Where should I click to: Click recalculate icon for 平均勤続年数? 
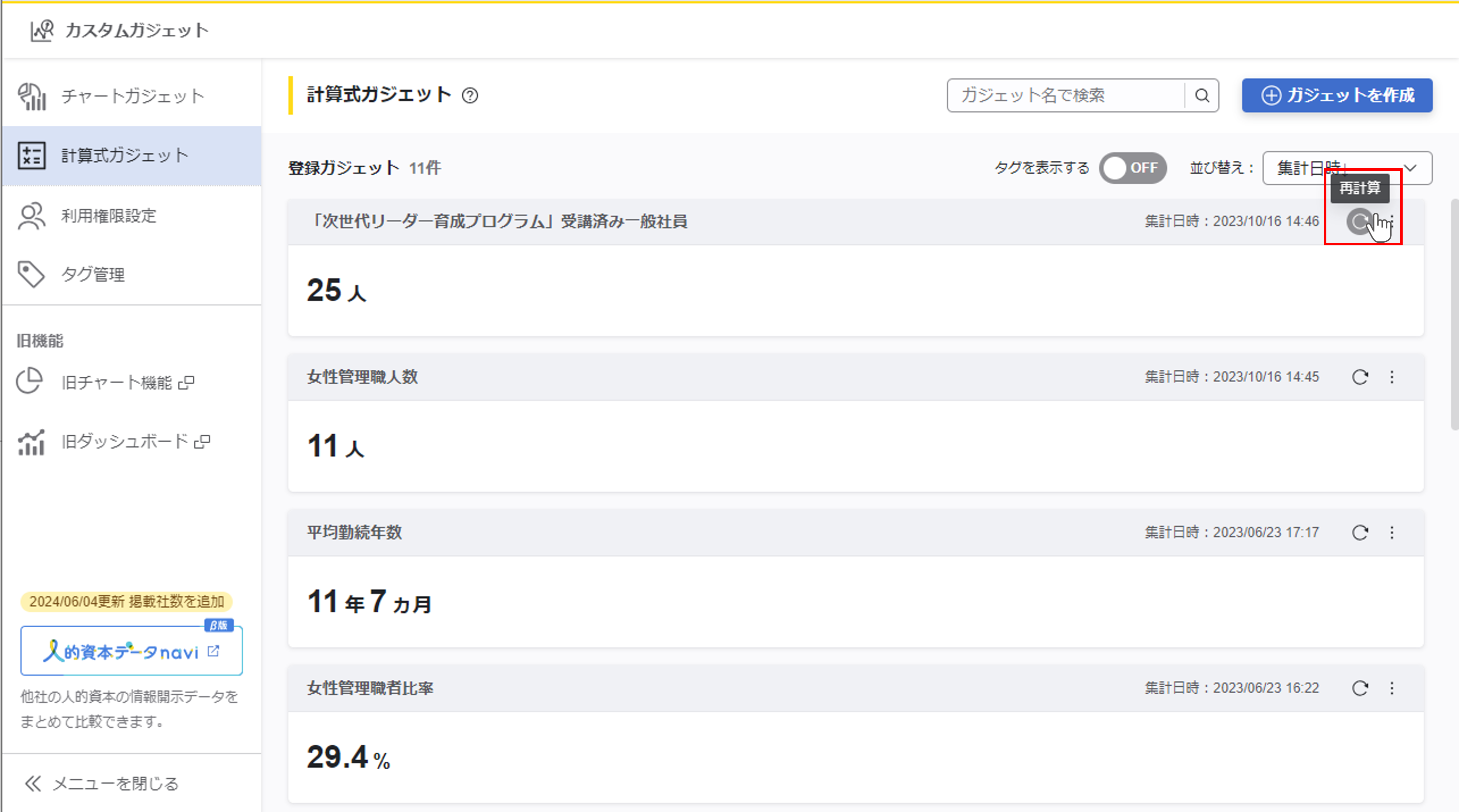(1360, 532)
